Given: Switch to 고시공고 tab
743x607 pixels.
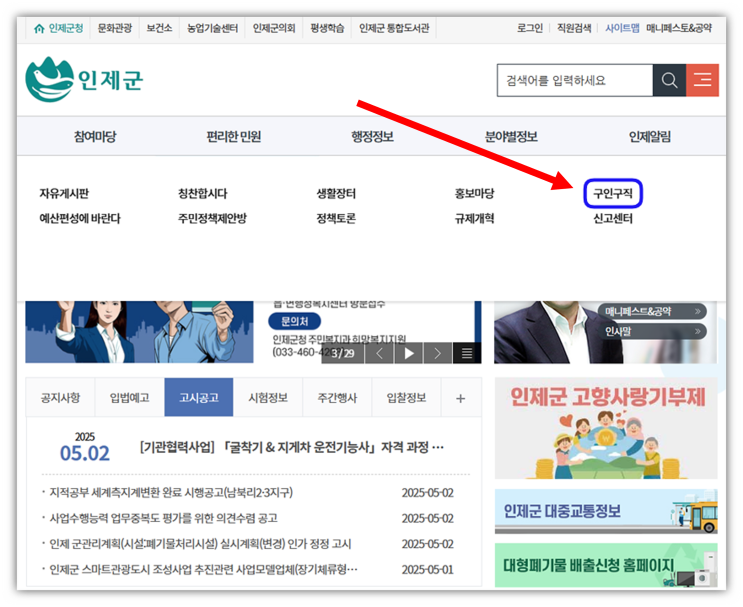Looking at the screenshot, I should pyautogui.click(x=199, y=398).
